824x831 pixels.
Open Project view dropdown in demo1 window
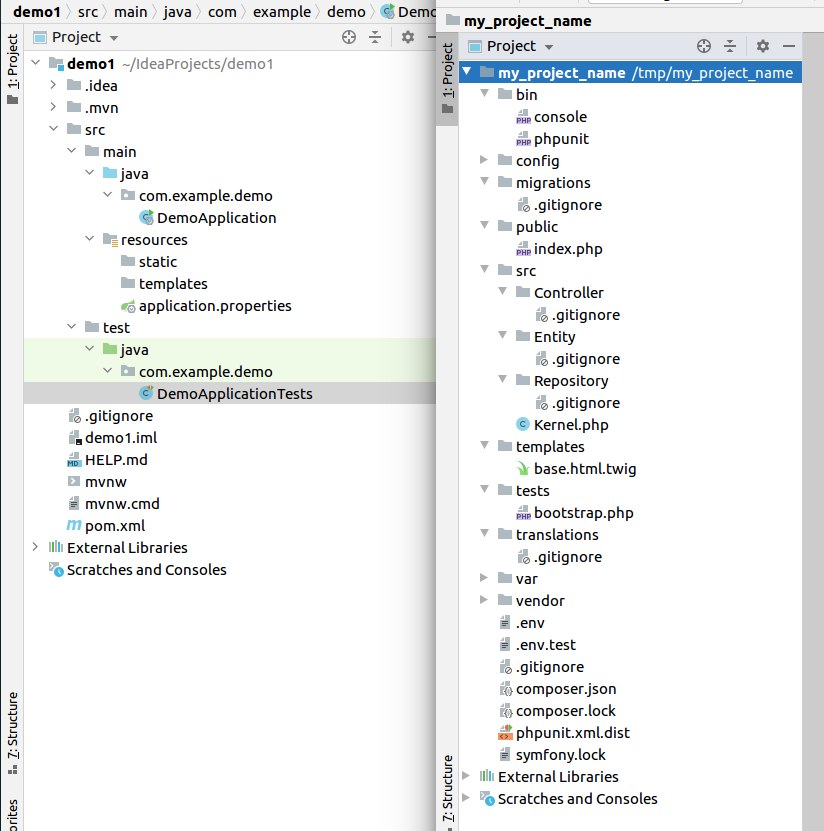113,38
